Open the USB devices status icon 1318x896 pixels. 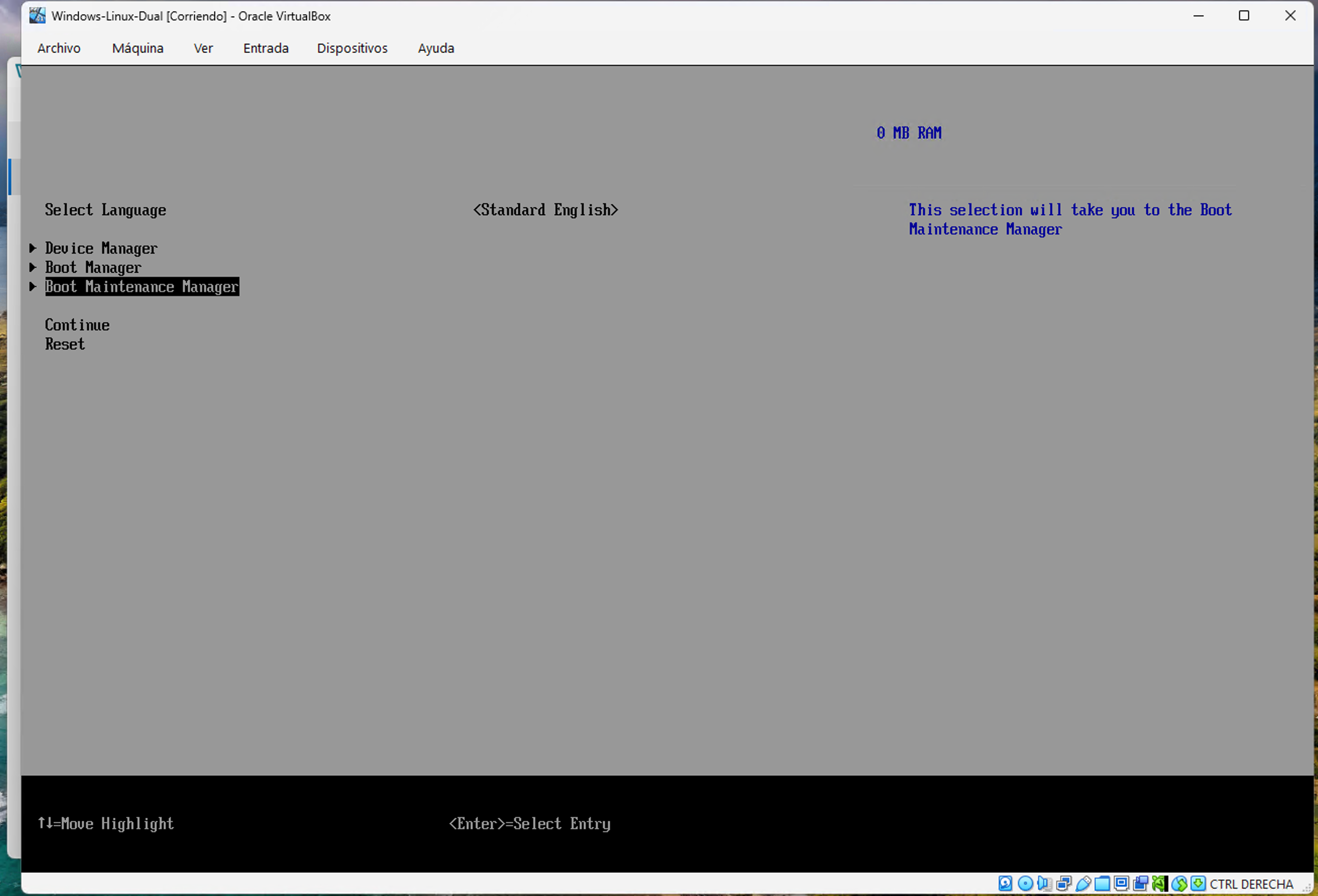point(1083,883)
